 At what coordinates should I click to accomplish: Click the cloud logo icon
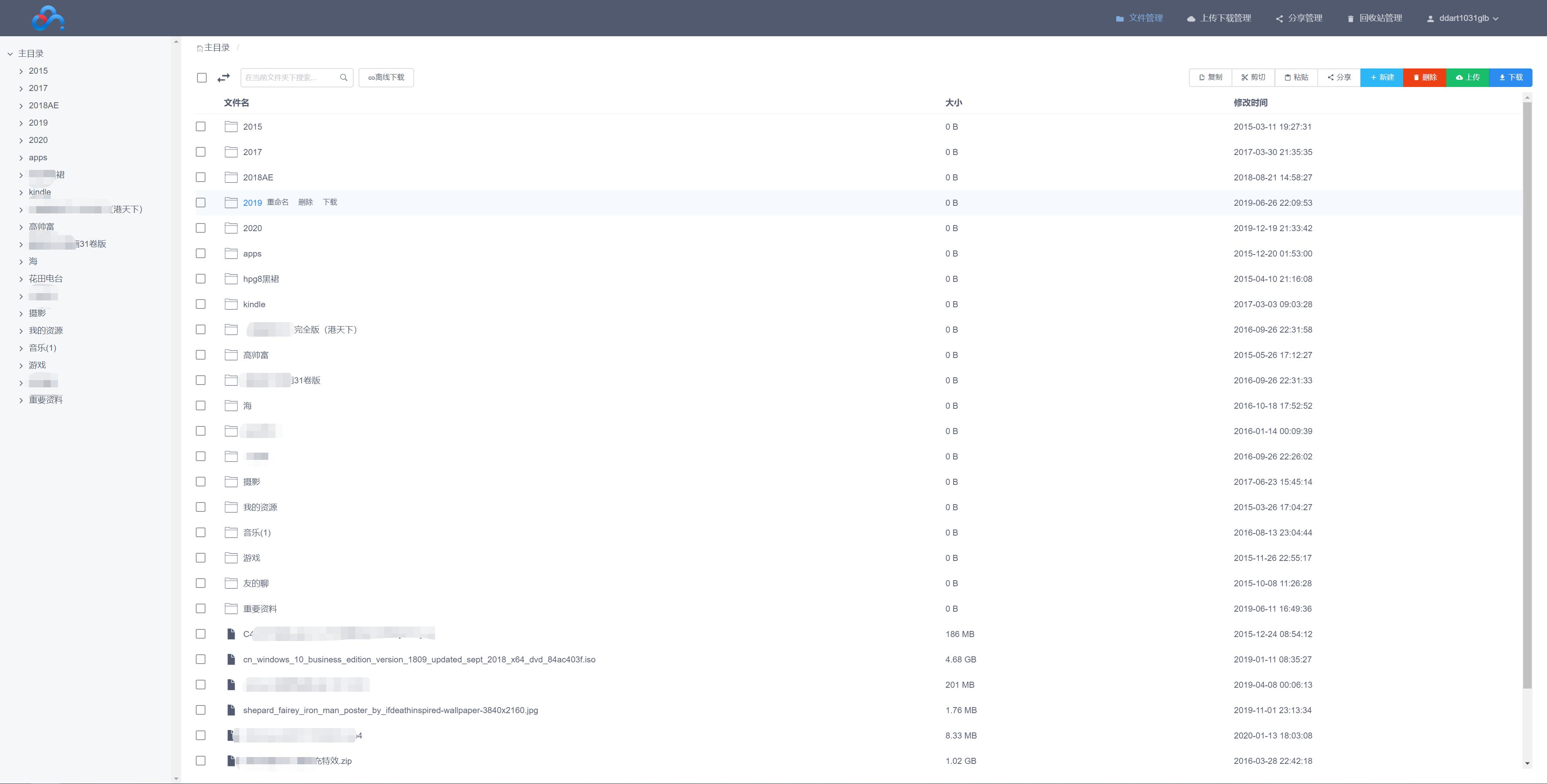click(x=48, y=18)
